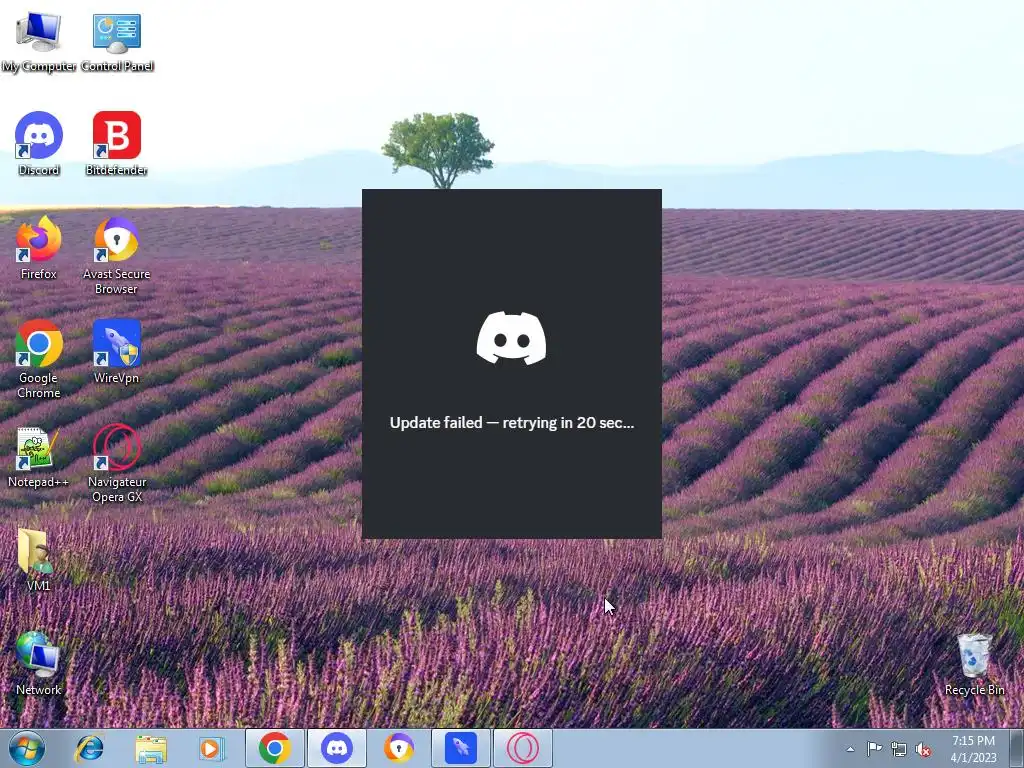This screenshot has width=1024, height=768.
Task: Select the Avast Secure Browser shortcut
Action: click(x=116, y=256)
